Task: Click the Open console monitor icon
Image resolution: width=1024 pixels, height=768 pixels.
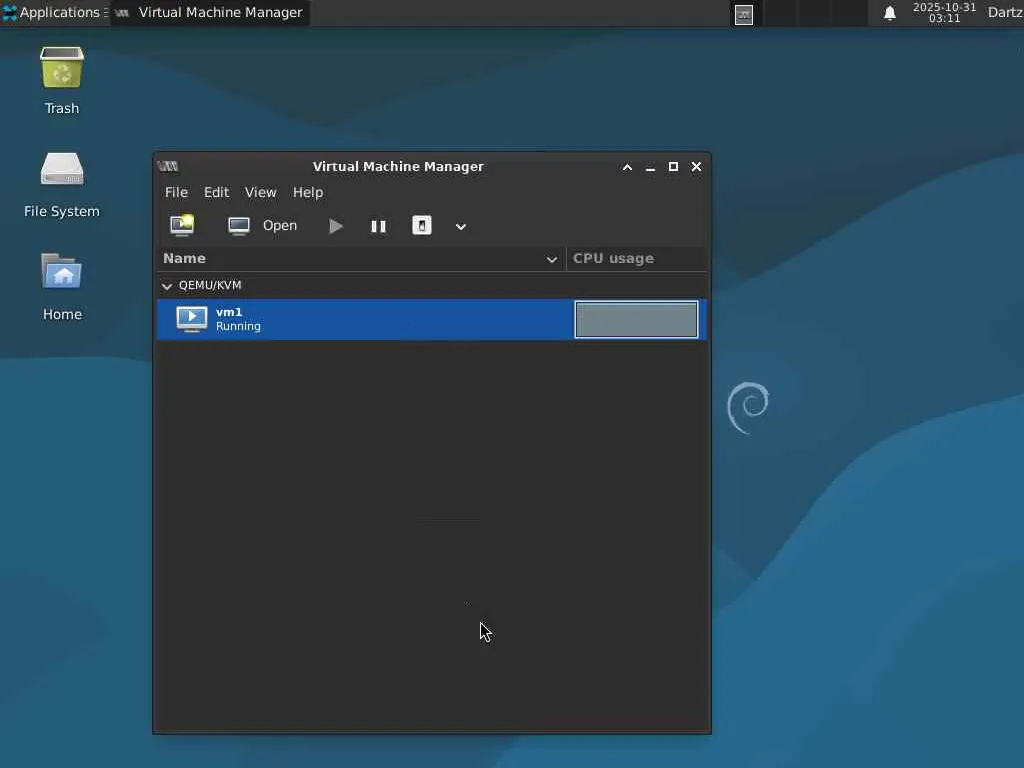Action: point(239,226)
